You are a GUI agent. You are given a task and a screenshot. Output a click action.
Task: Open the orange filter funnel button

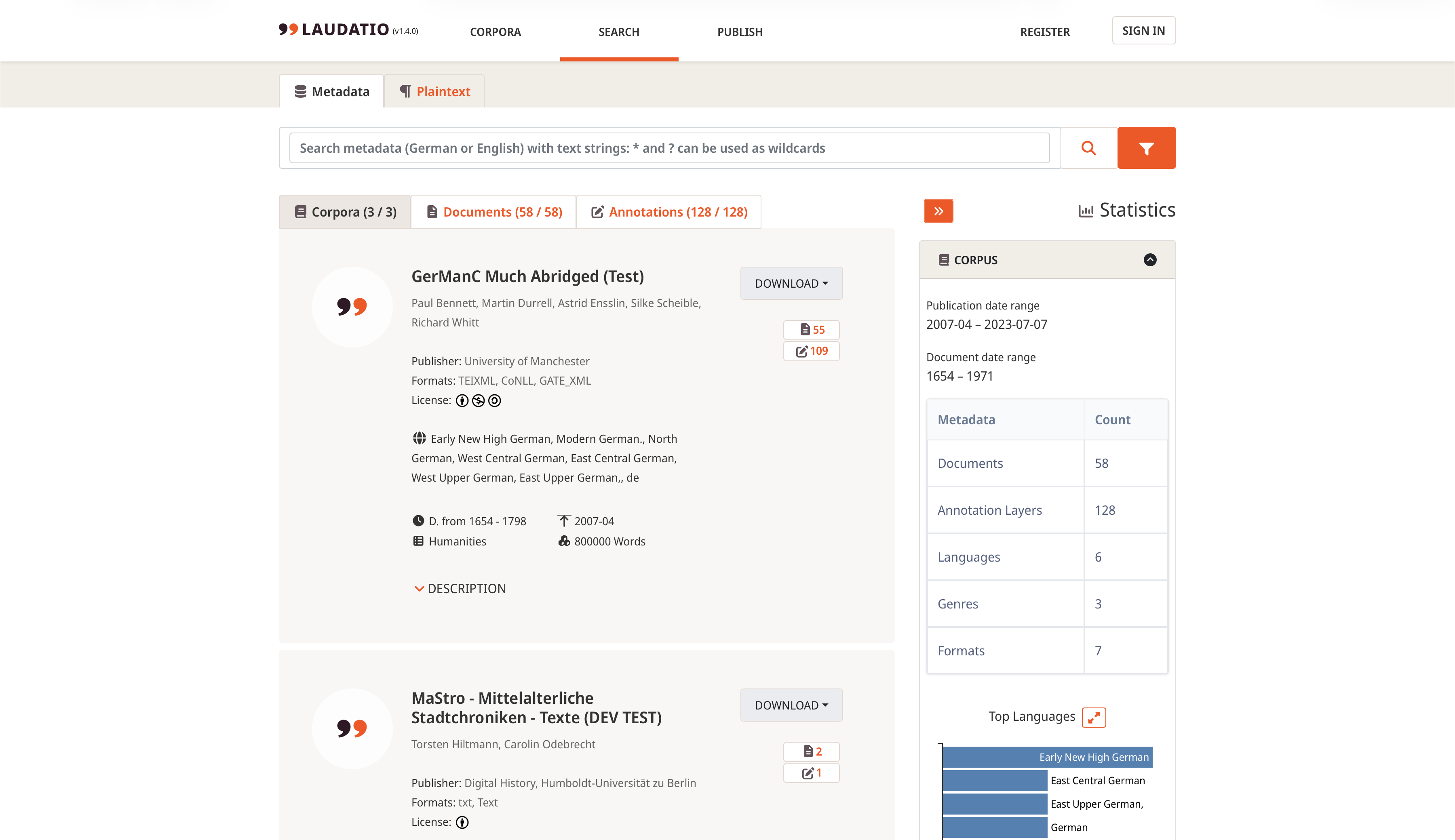tap(1146, 148)
